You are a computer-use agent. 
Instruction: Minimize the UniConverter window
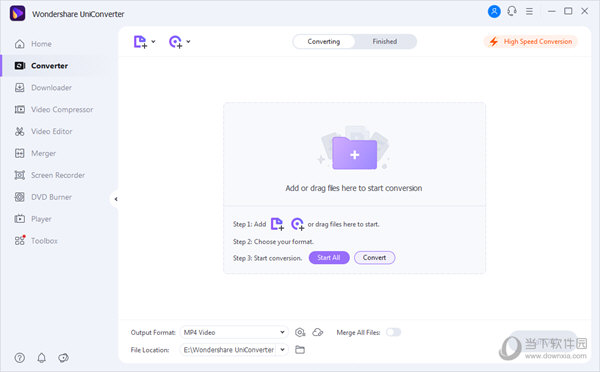[x=551, y=11]
